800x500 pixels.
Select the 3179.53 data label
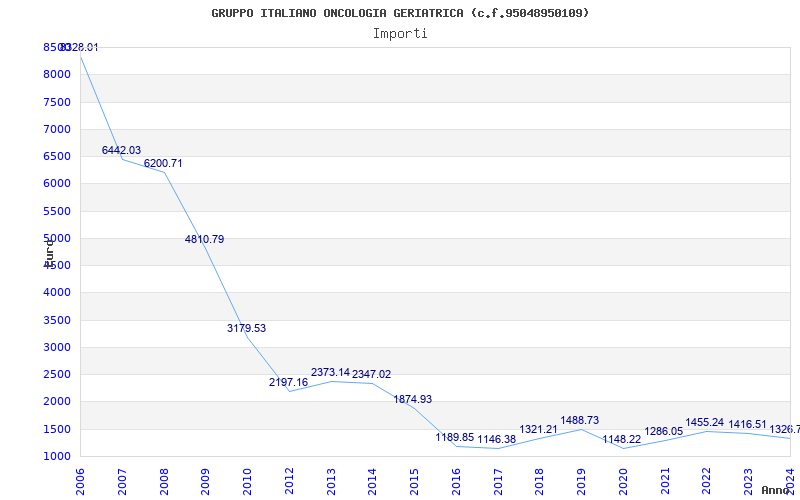click(x=246, y=329)
